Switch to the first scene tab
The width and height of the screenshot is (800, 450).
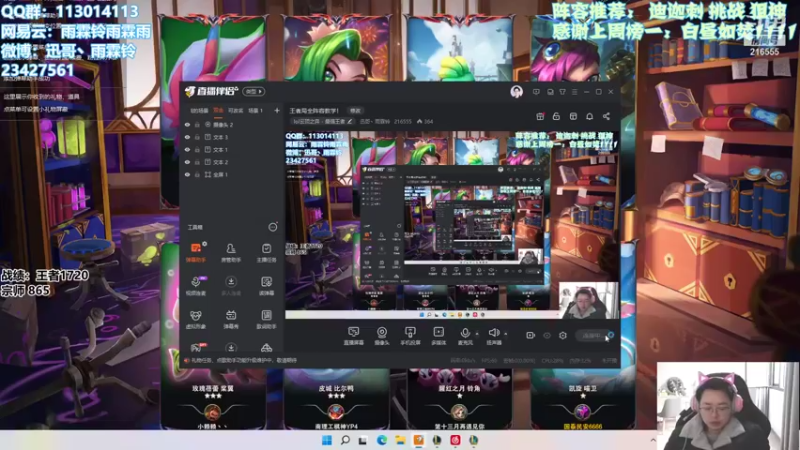pyautogui.click(x=199, y=110)
